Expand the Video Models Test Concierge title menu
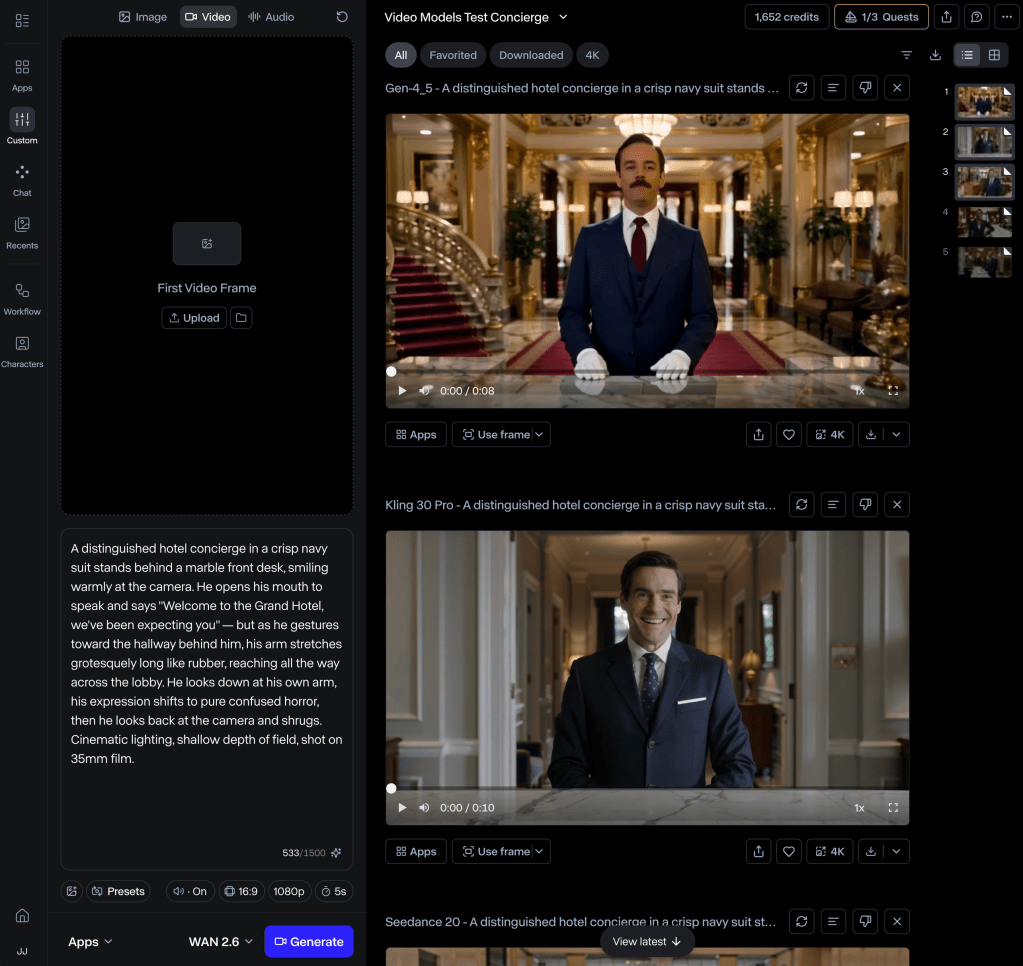This screenshot has width=1023, height=966. (x=563, y=17)
